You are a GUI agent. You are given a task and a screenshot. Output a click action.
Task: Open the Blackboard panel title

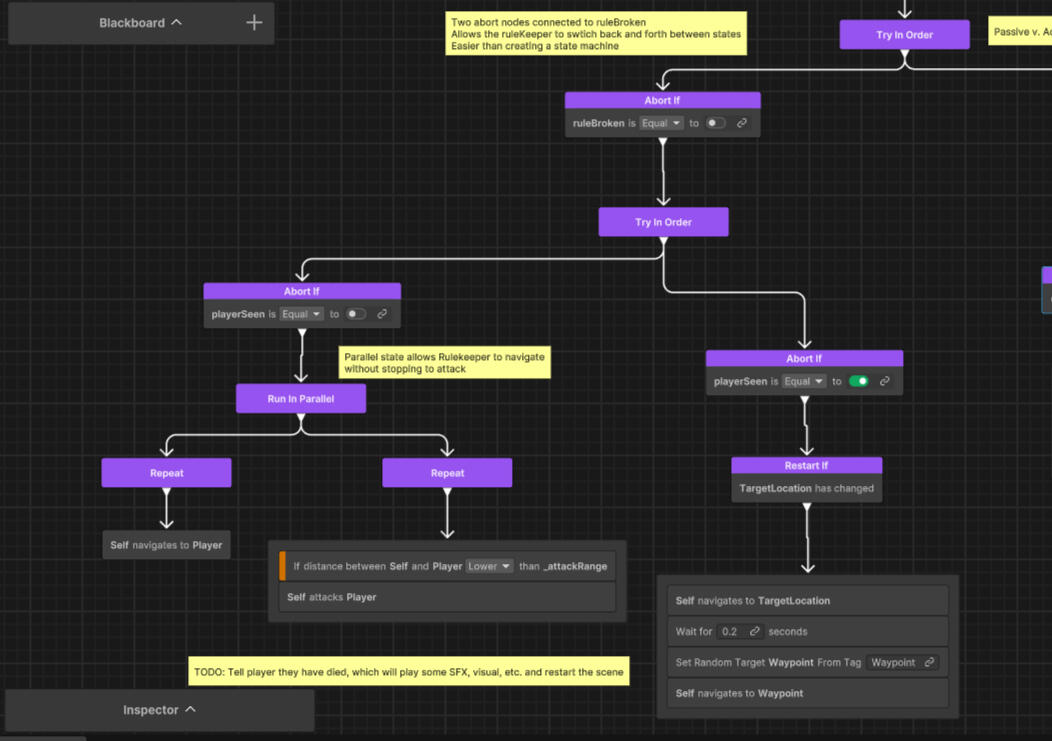point(132,23)
